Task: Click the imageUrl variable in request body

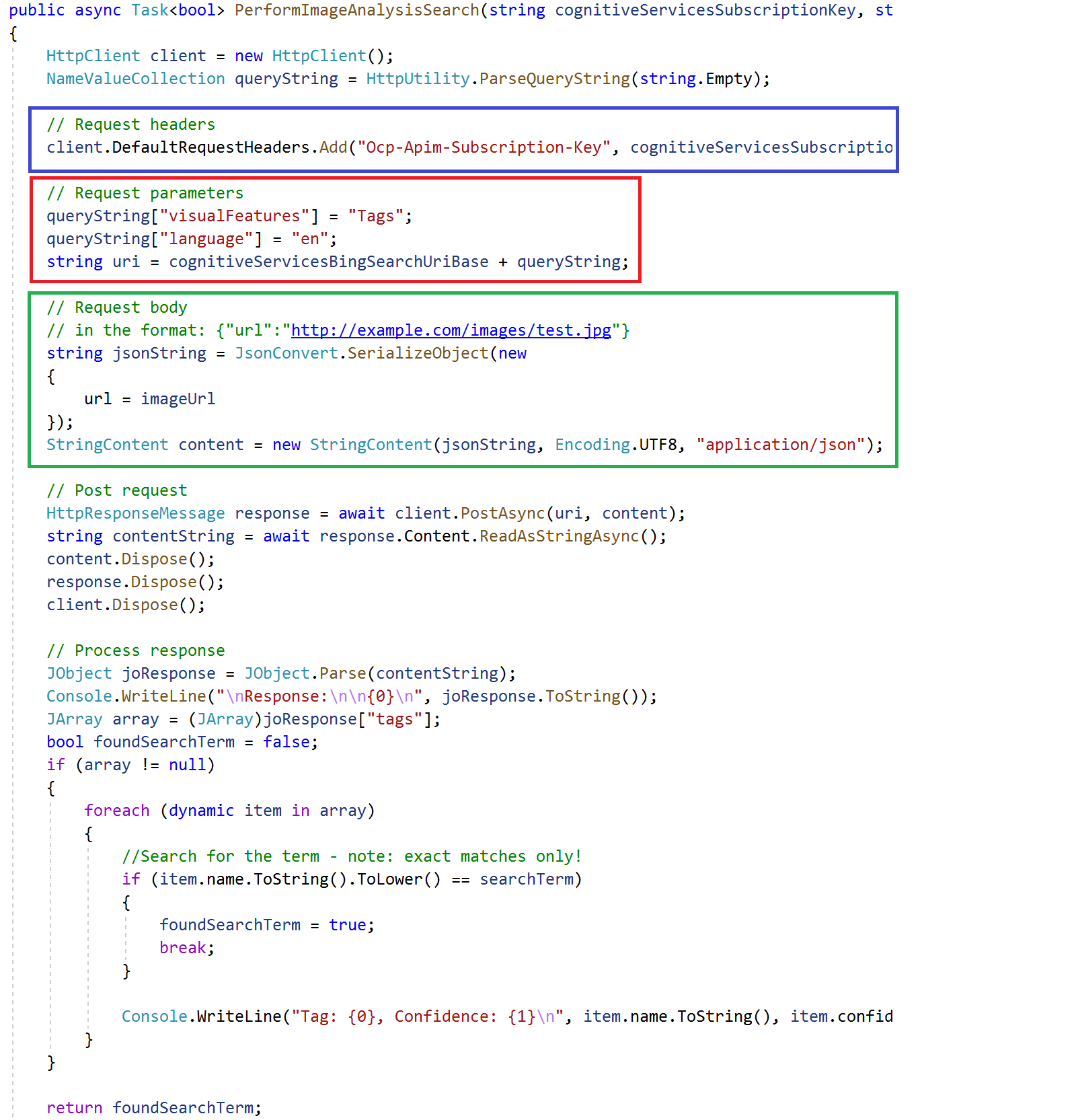Action: pos(178,399)
